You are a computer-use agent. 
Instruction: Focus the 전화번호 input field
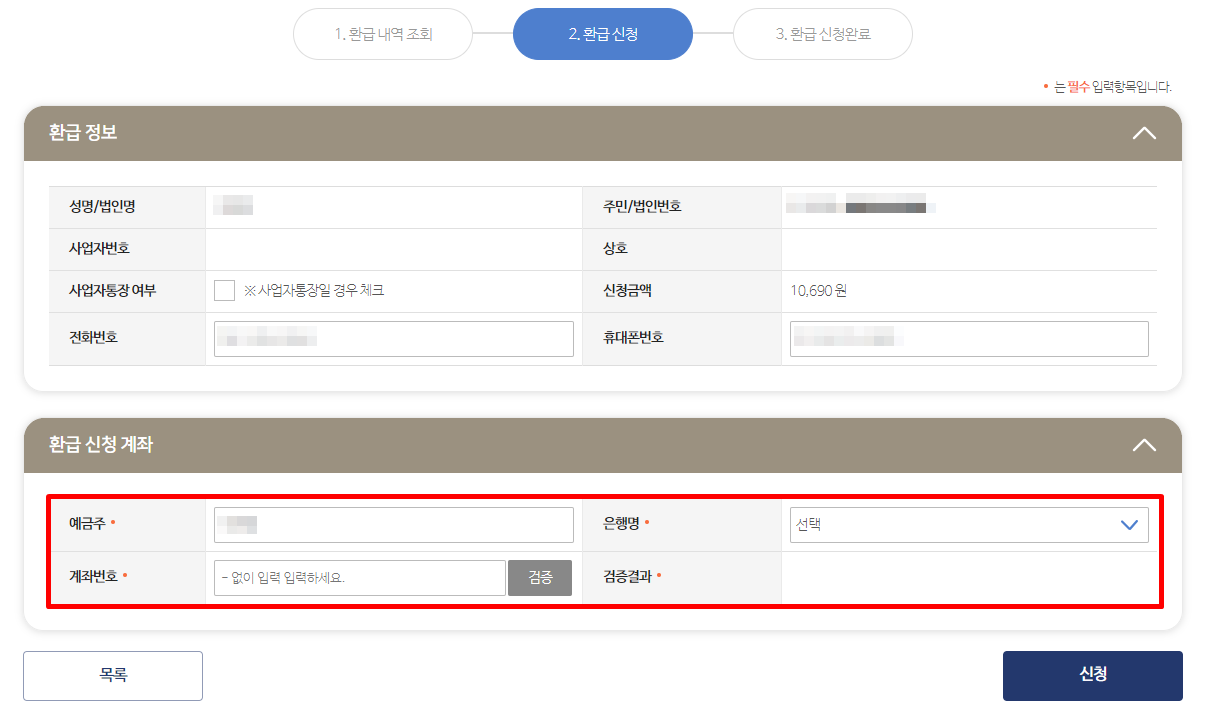[x=394, y=339]
